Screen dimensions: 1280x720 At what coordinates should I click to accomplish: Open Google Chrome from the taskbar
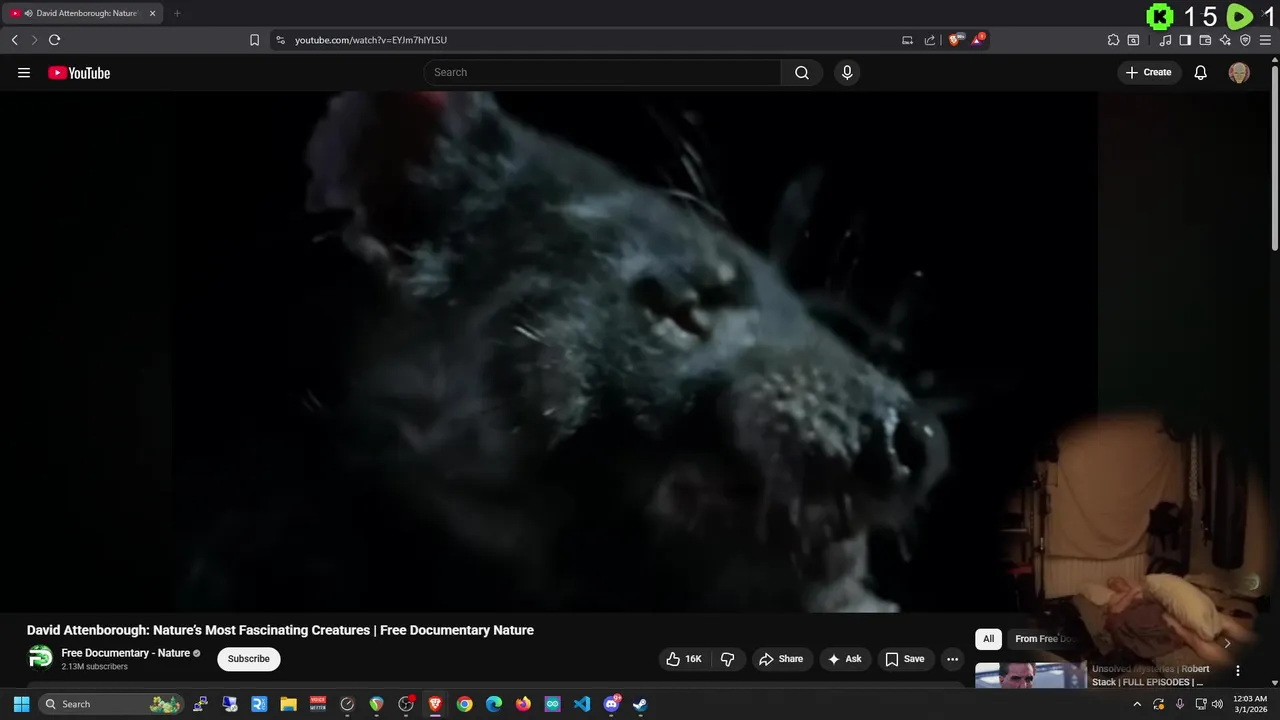(465, 704)
